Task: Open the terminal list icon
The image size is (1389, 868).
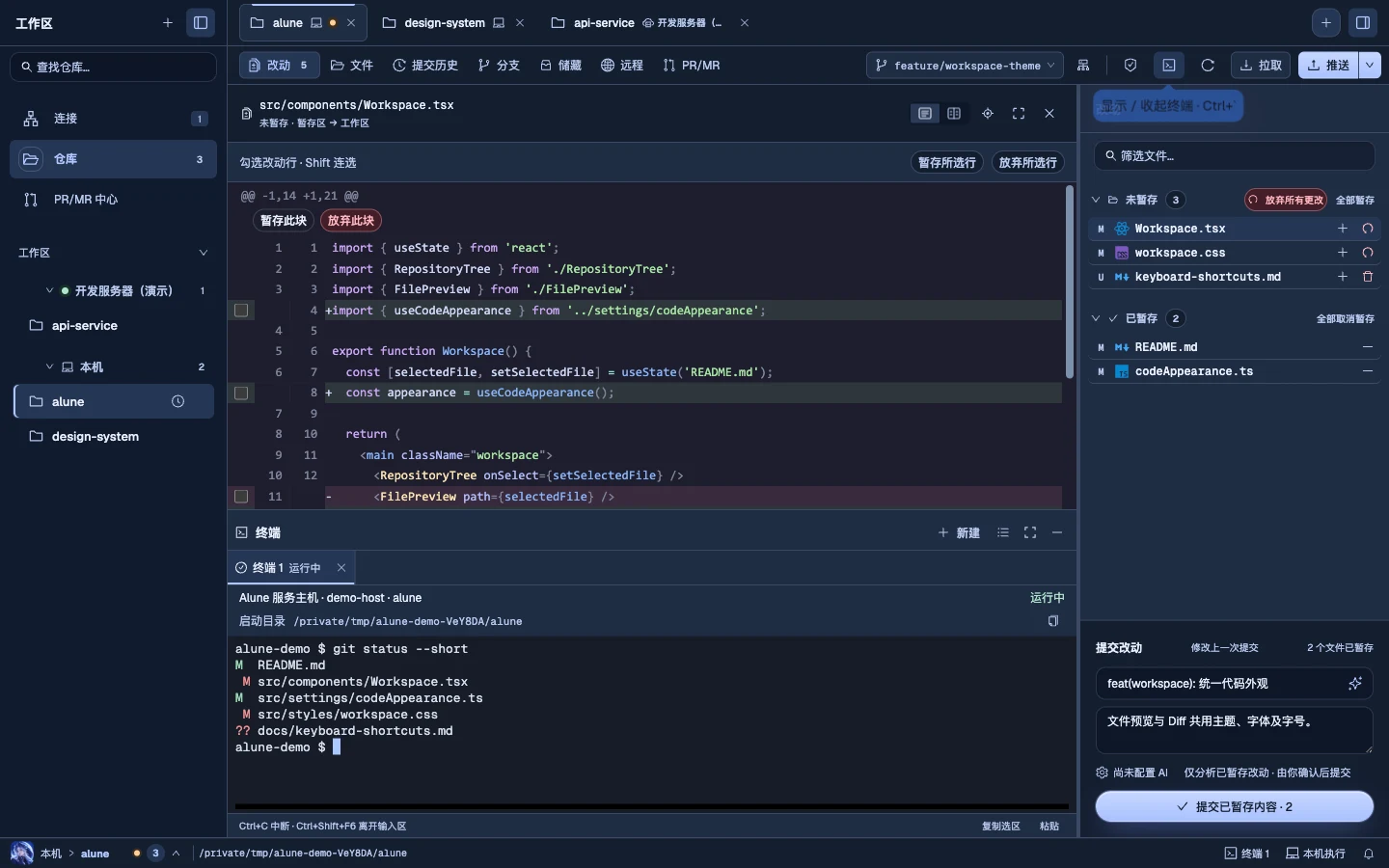Action: [x=1003, y=532]
